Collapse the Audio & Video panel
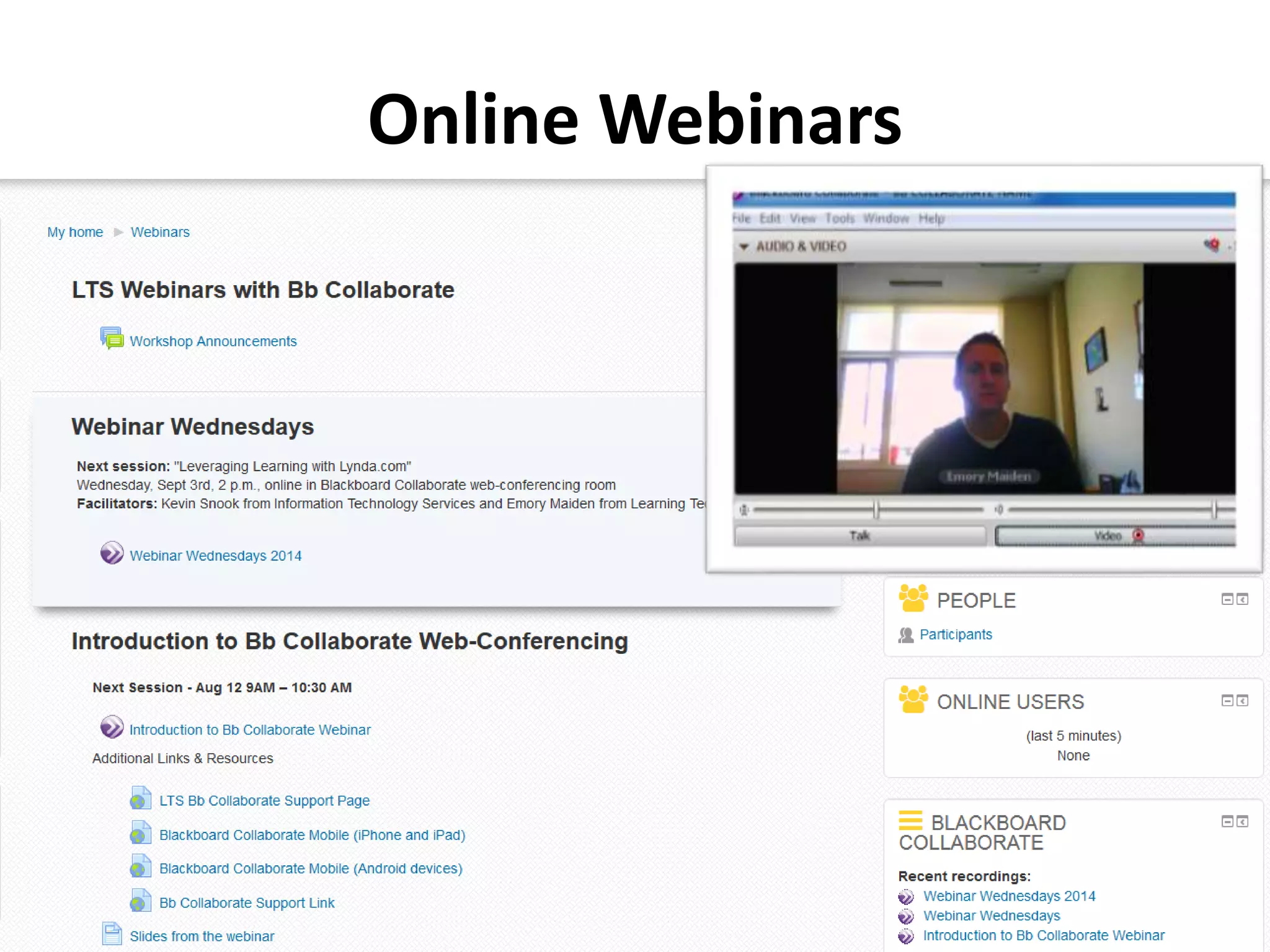Viewport: 1270px width, 952px height. point(744,247)
